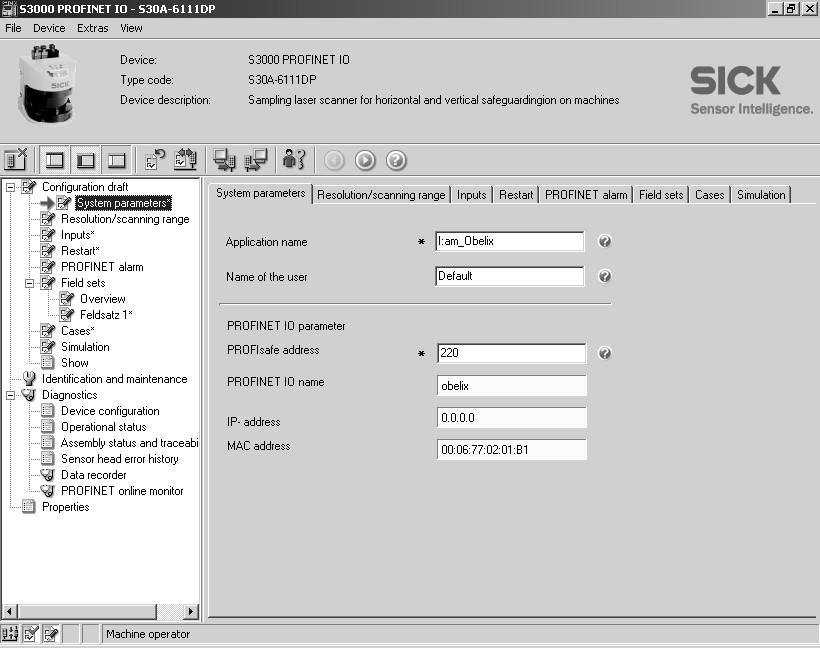Select the split panel layout icon

tap(86, 160)
